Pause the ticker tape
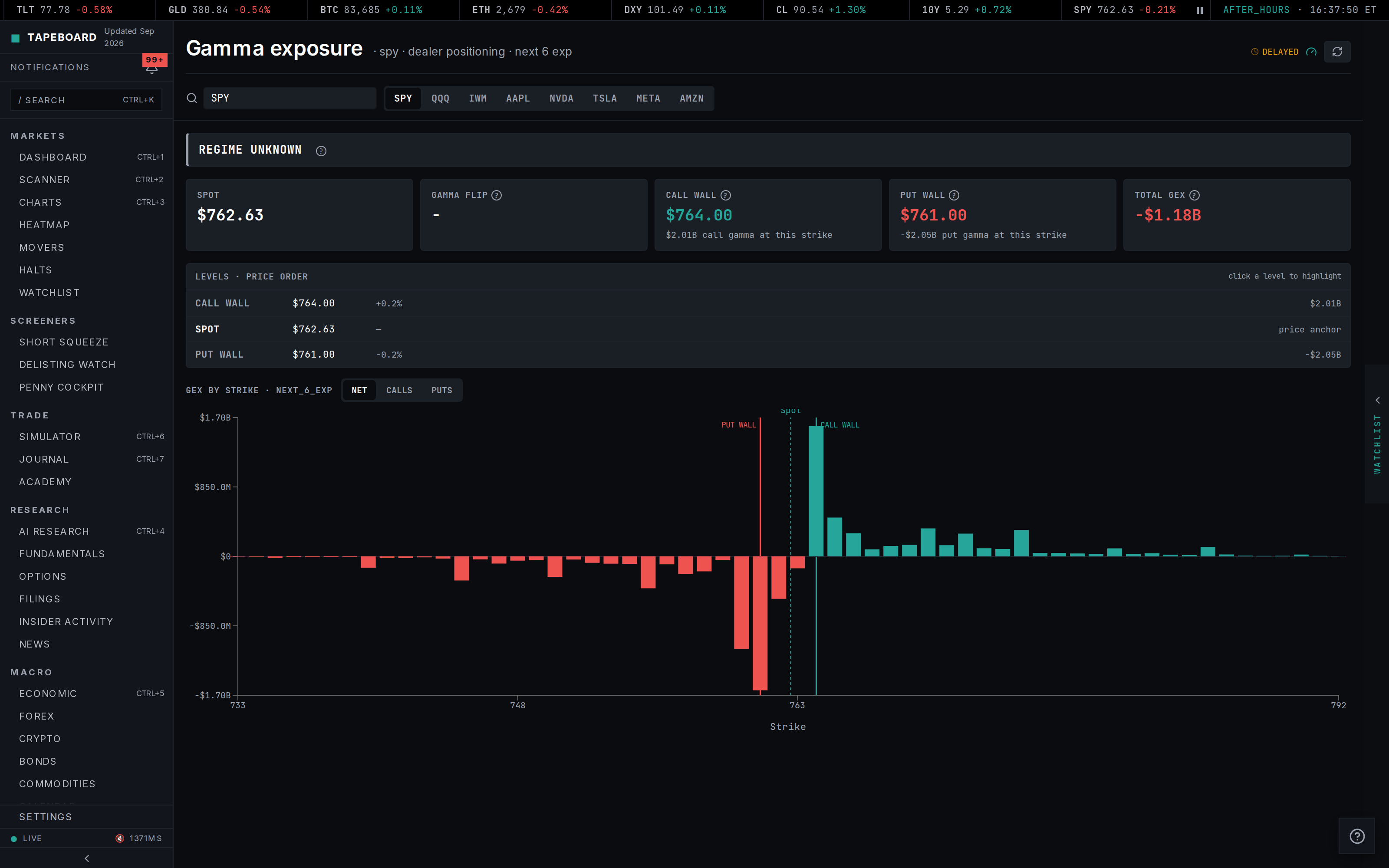 [1199, 10]
